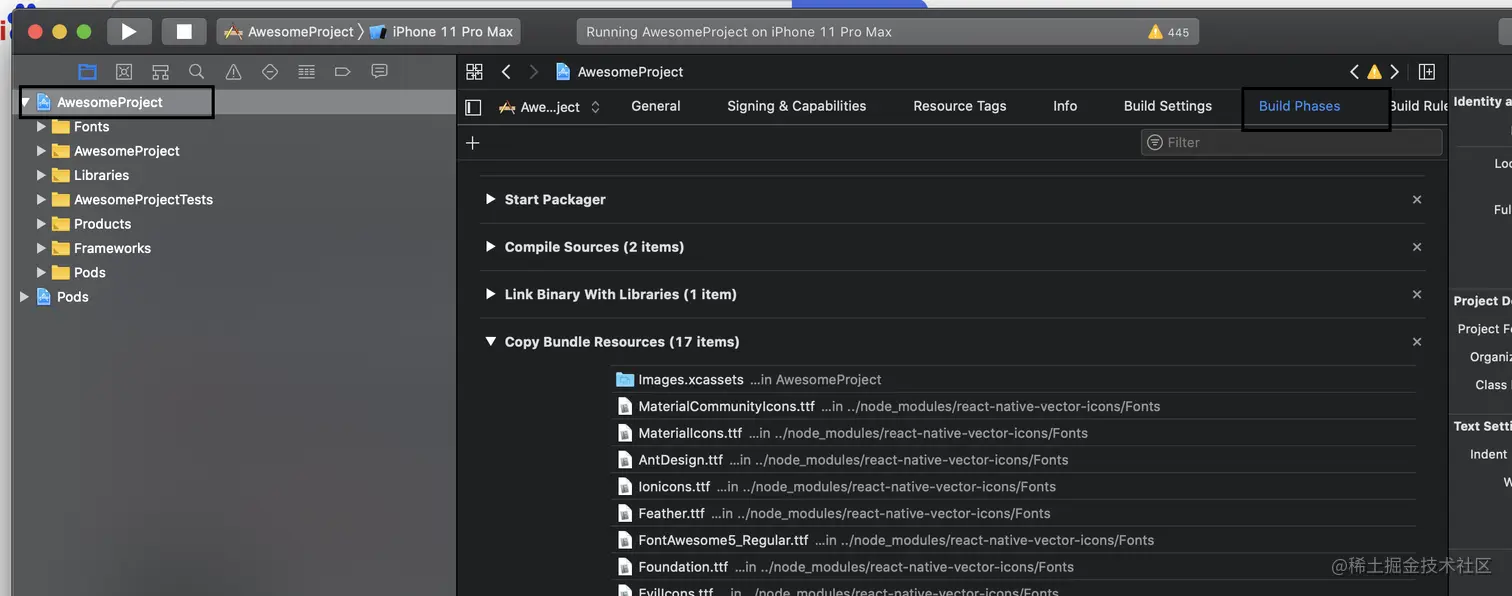Expand the Compile Sources phase
1512x596 pixels.
pyautogui.click(x=490, y=246)
